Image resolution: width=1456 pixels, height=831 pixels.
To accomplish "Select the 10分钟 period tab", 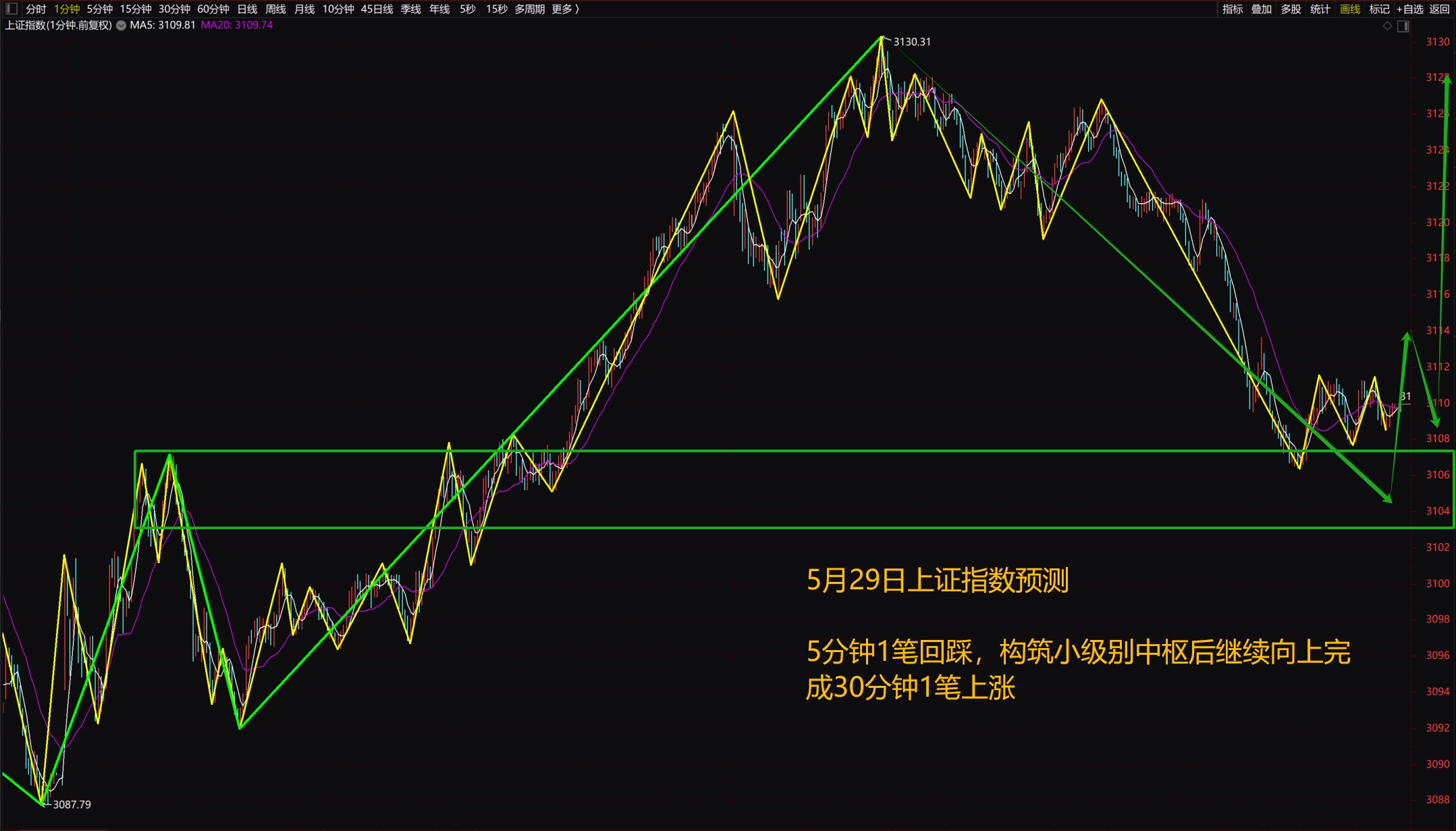I will tap(338, 9).
